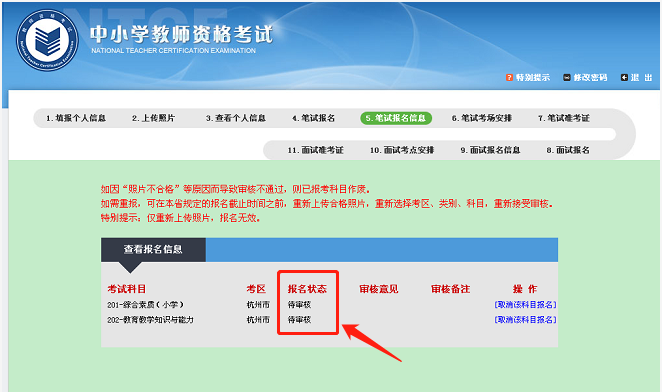Click the icon beside 修改密码

pos(567,77)
